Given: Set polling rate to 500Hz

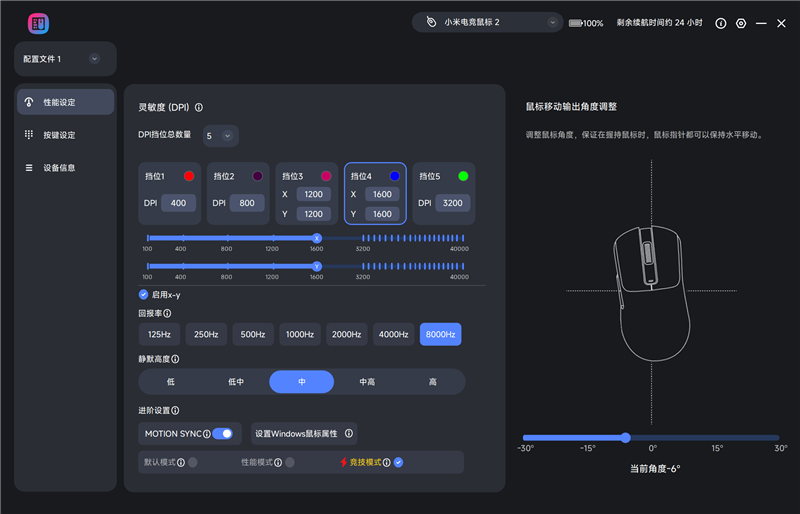Looking at the screenshot, I should [x=253, y=334].
